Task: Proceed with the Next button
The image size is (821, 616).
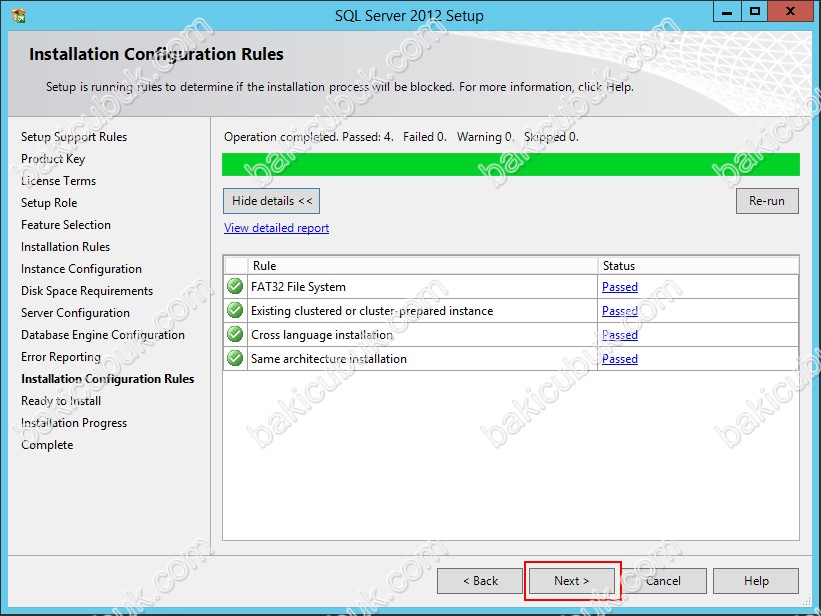Action: [572, 581]
